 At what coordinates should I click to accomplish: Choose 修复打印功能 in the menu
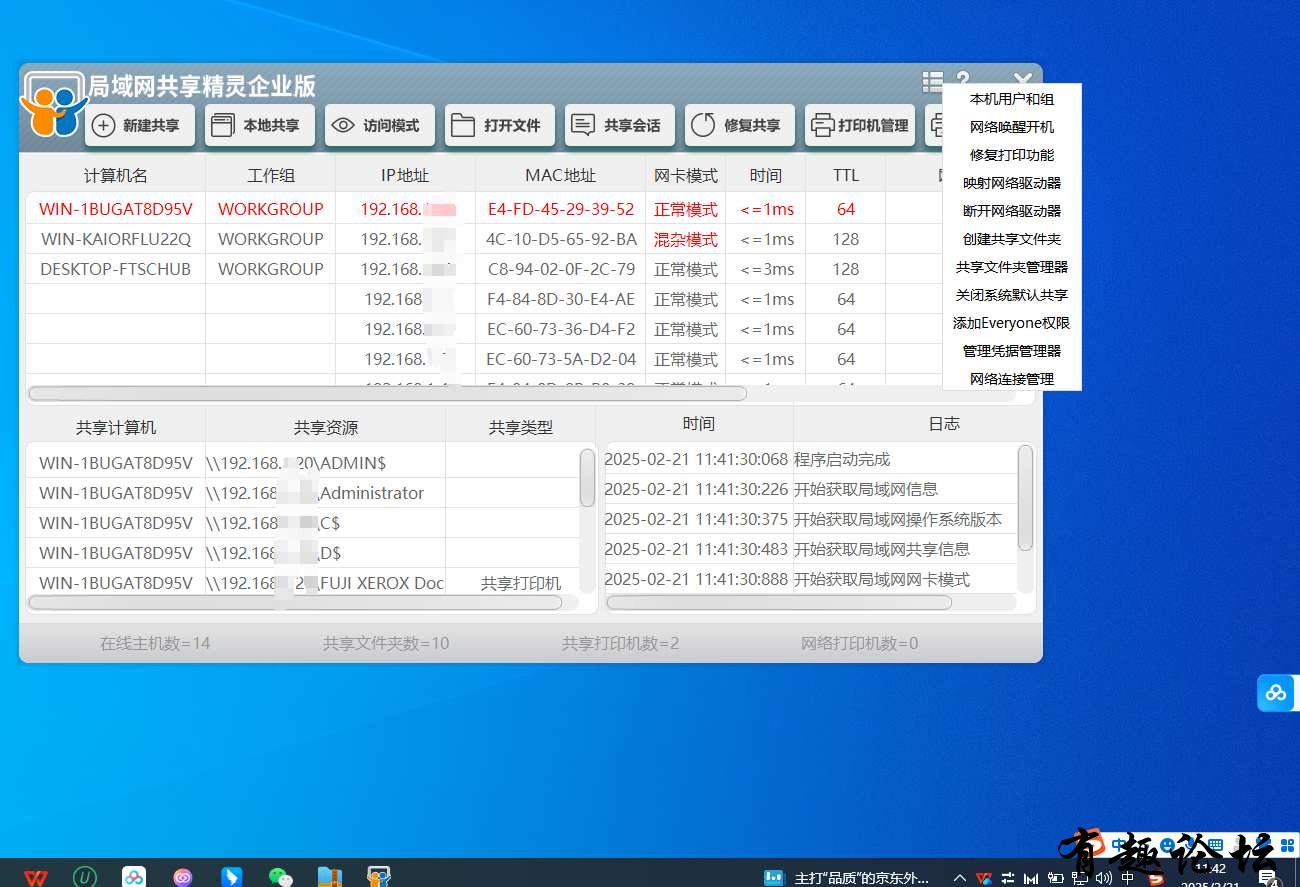1012,155
